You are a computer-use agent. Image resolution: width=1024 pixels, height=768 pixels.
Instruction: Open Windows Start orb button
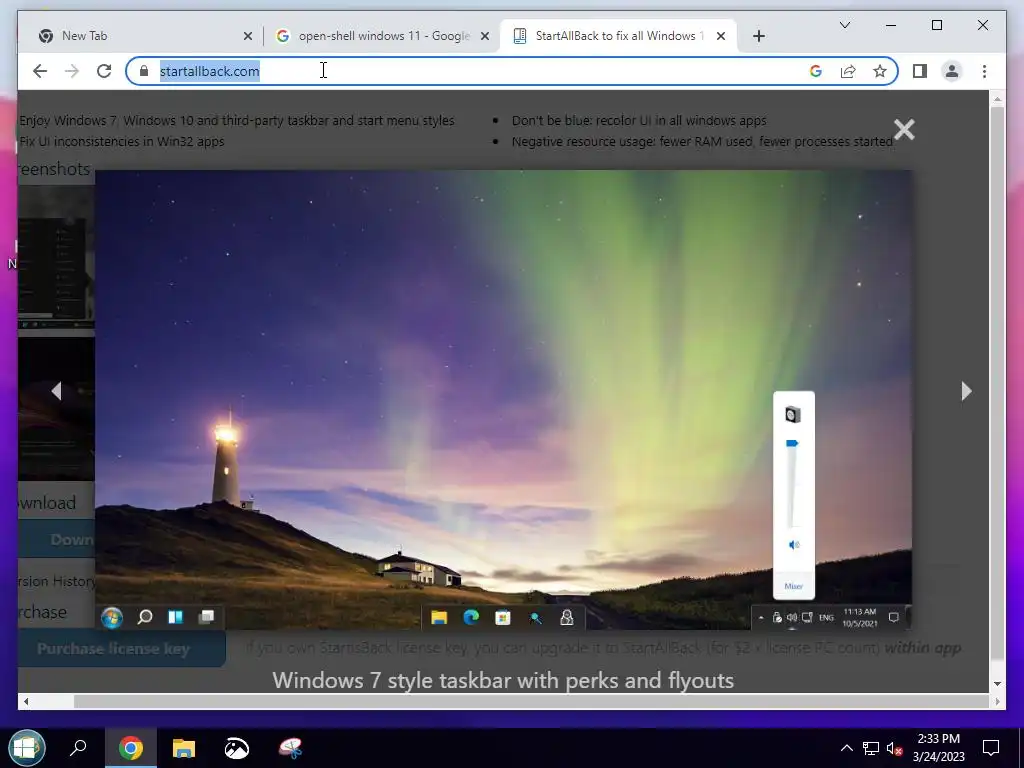[x=27, y=748]
